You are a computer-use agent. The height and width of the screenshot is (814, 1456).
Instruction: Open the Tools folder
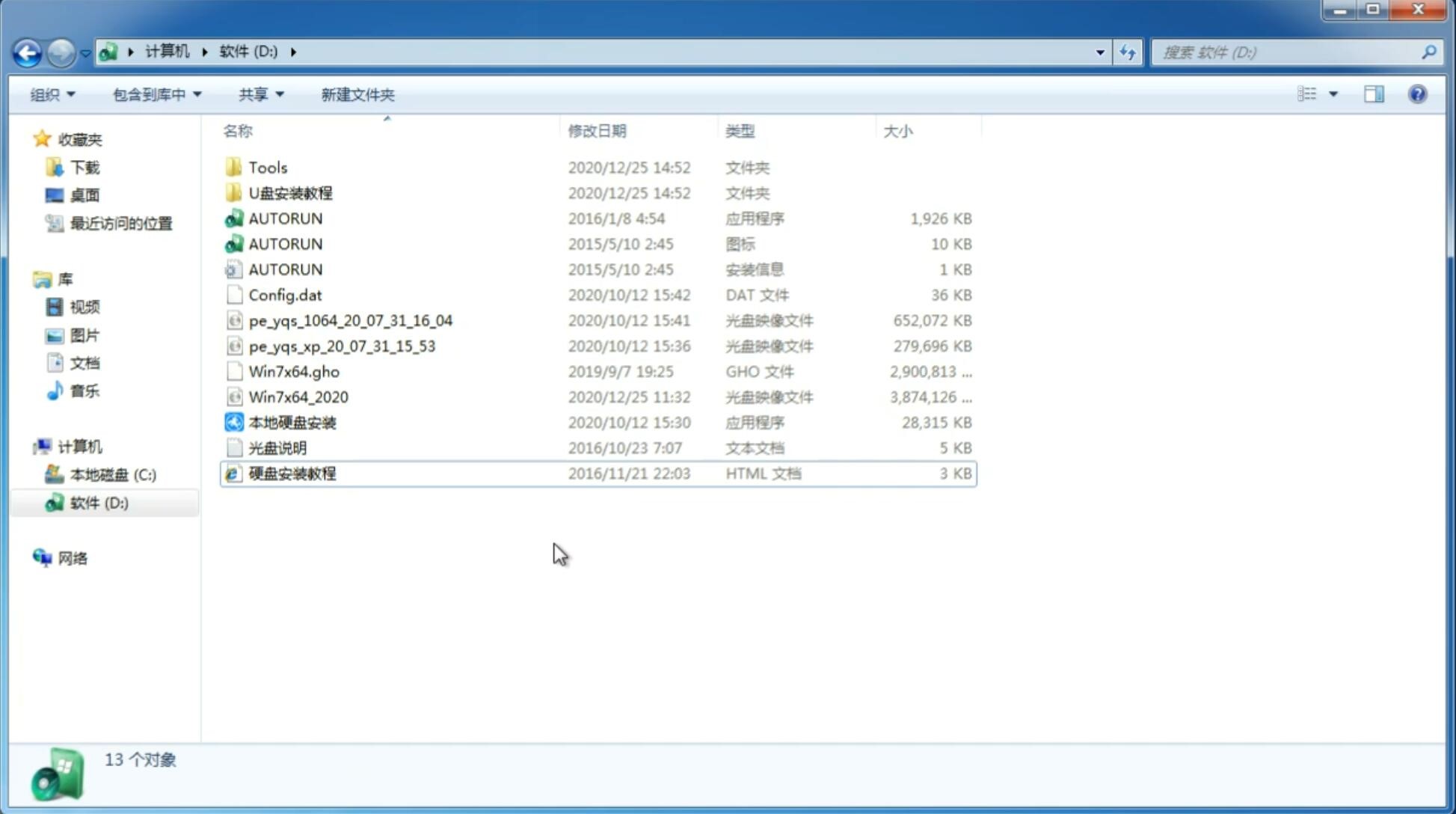[x=267, y=167]
